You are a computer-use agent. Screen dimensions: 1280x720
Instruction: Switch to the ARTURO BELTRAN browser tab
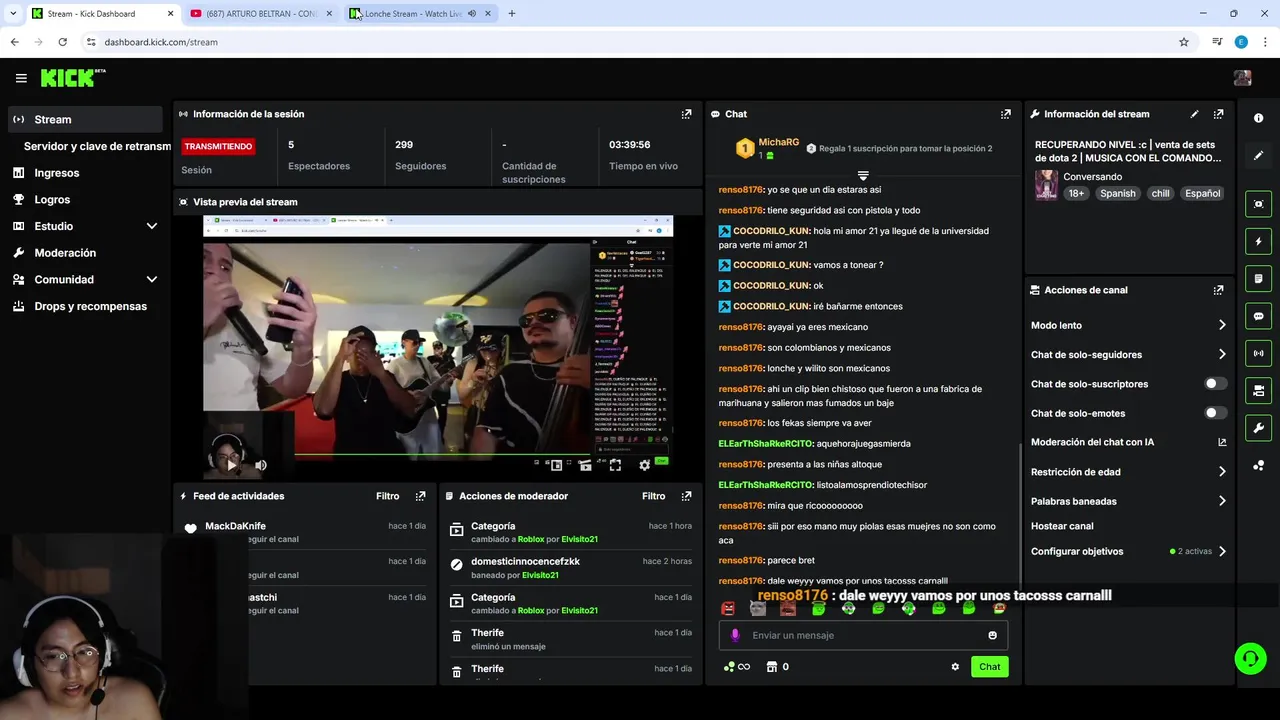click(x=260, y=14)
